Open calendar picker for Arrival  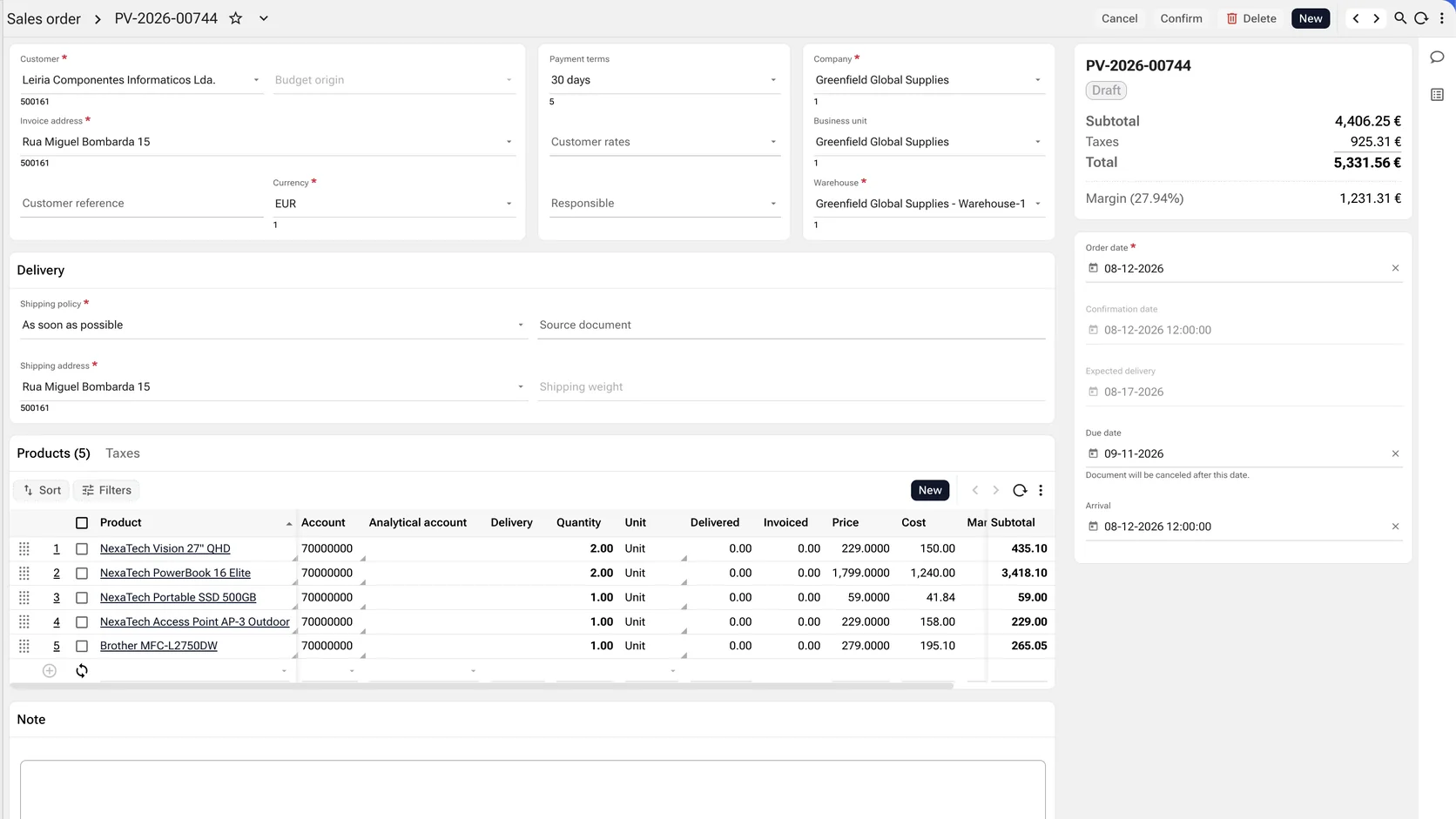pos(1094,527)
